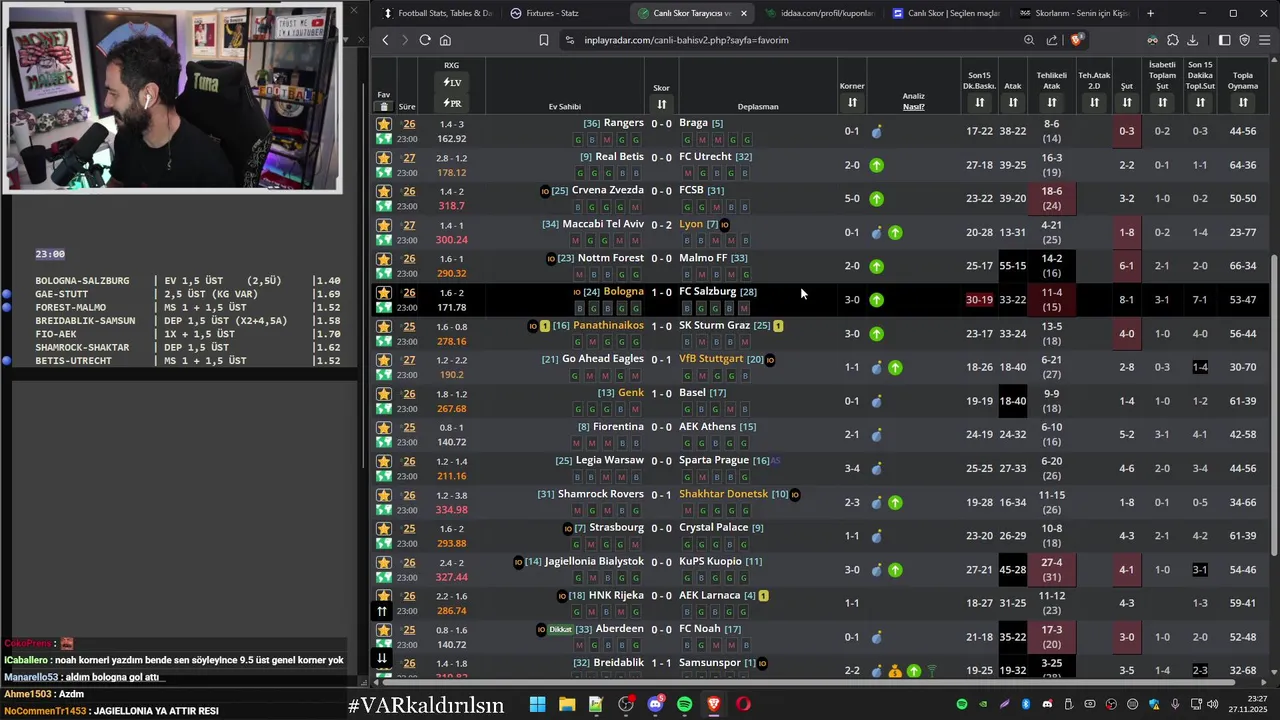The height and width of the screenshot is (720, 1280).
Task: Open the Nasıl? analysis help link
Action: (x=914, y=107)
